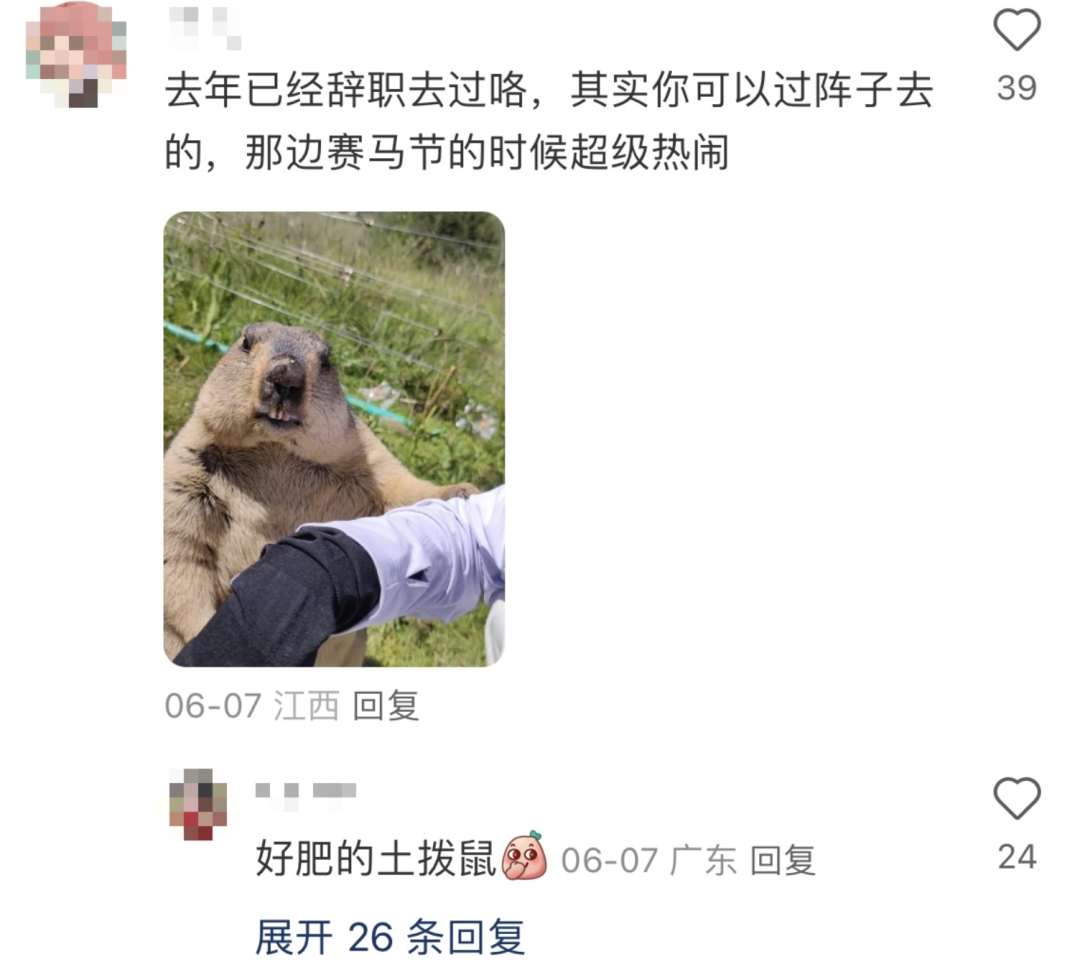
Task: Open the top commenter's blurred username
Action: click(x=205, y=28)
